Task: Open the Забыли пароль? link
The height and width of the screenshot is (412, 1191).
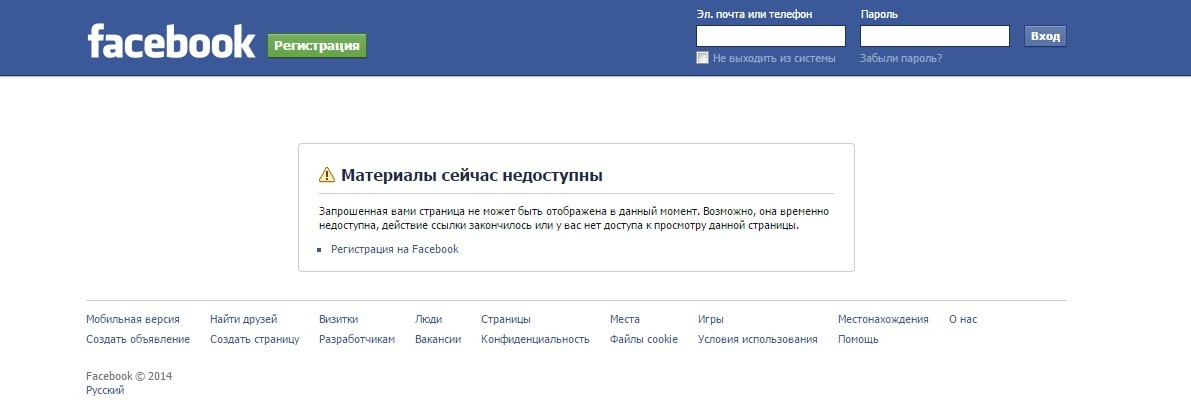Action: (900, 58)
